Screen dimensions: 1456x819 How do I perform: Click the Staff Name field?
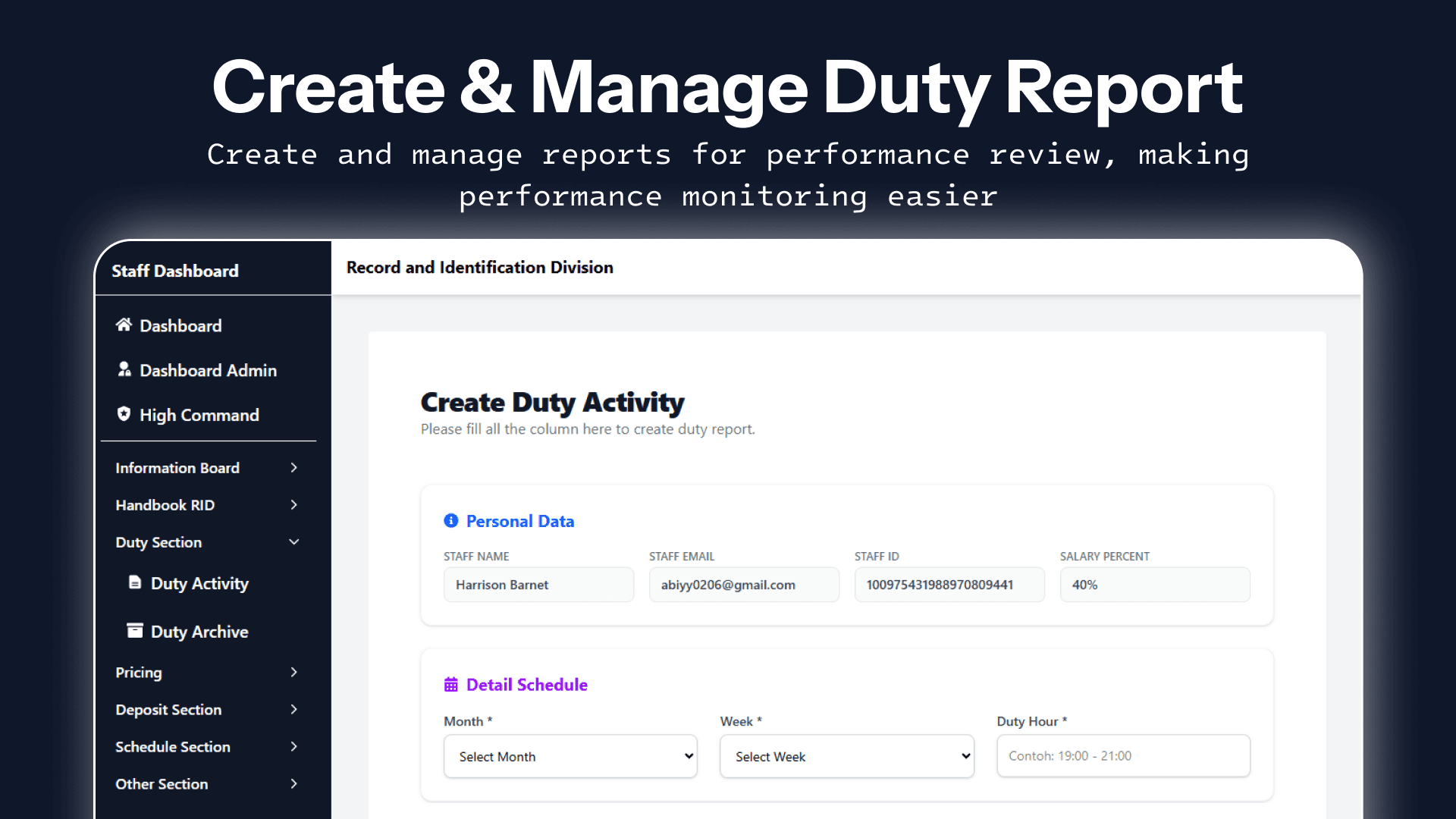click(538, 585)
